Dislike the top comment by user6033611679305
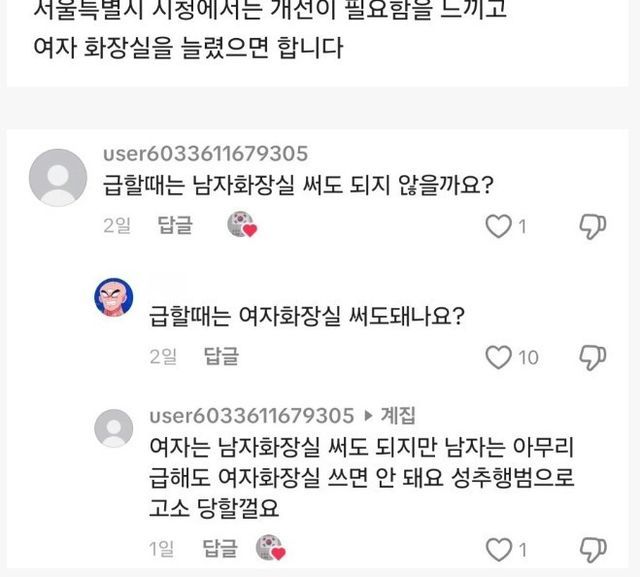Screen dimensions: 640x577 pyautogui.click(x=592, y=227)
